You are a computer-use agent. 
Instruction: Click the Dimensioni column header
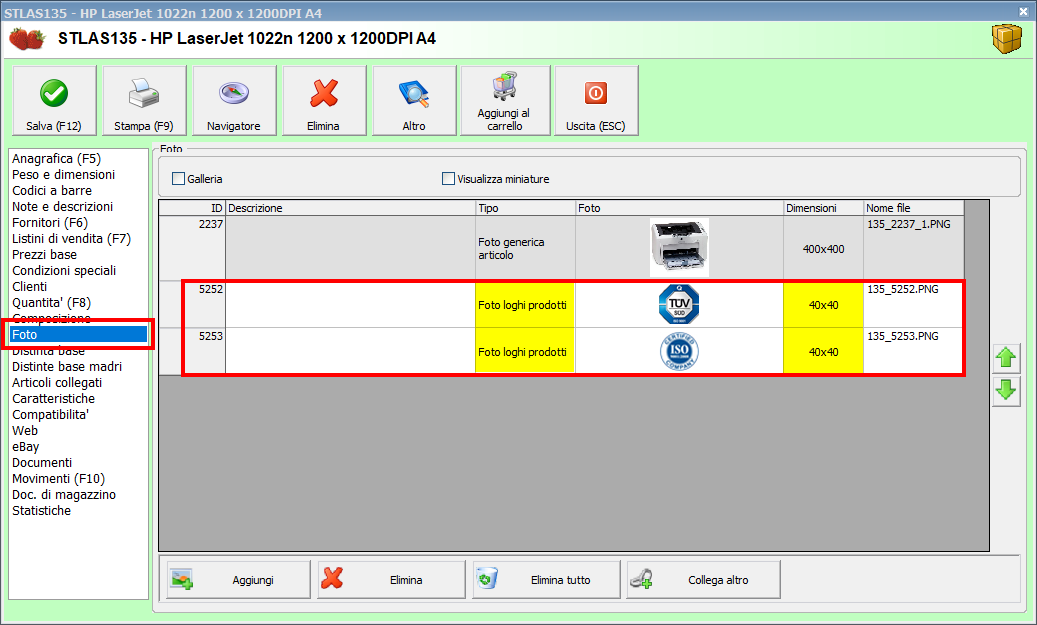pos(823,208)
